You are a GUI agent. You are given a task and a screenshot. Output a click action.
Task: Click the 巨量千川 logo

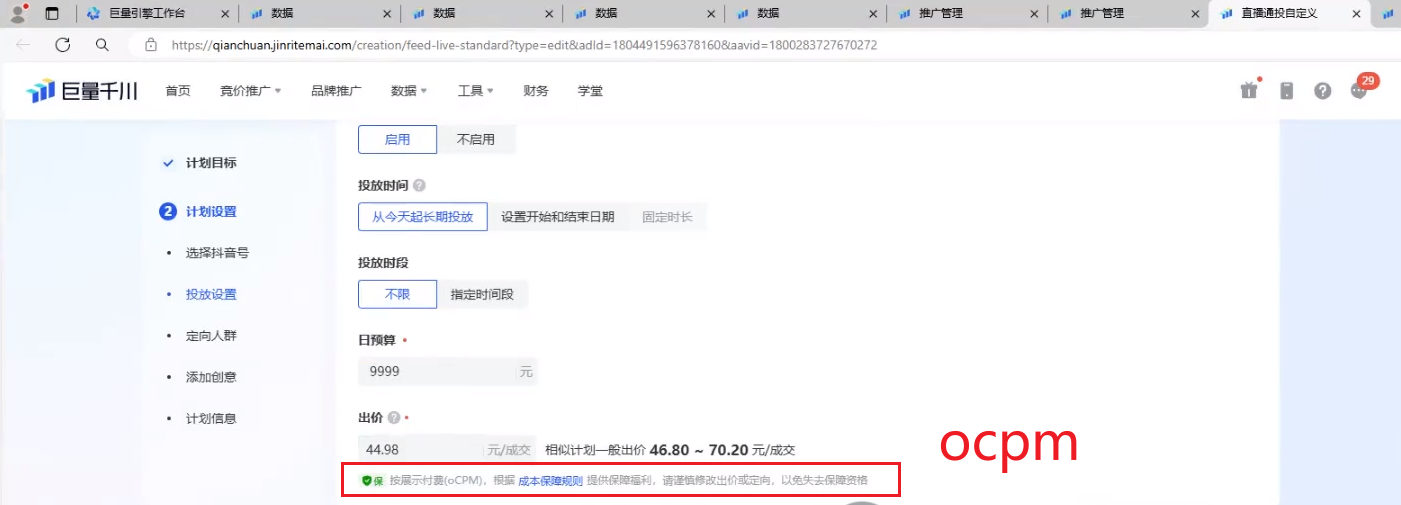tap(82, 91)
